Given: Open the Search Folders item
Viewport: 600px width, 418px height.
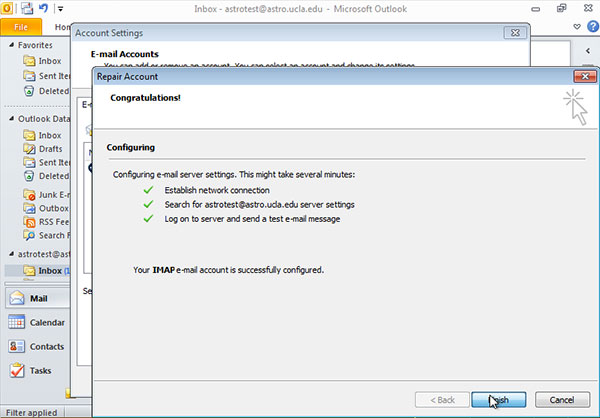Looking at the screenshot, I should [x=47, y=235].
